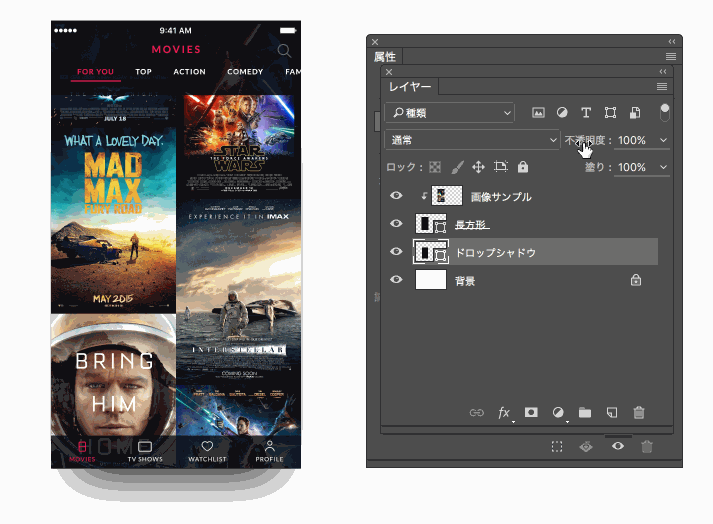
Task: Click the WATCHLIST heart navigation item
Action: [x=207, y=451]
